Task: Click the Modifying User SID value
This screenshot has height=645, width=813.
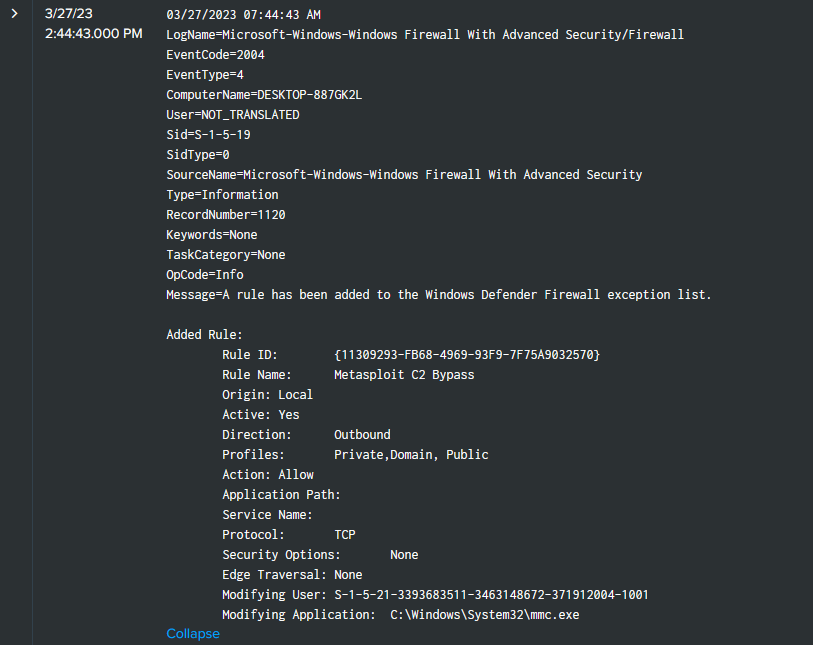Action: 491,595
